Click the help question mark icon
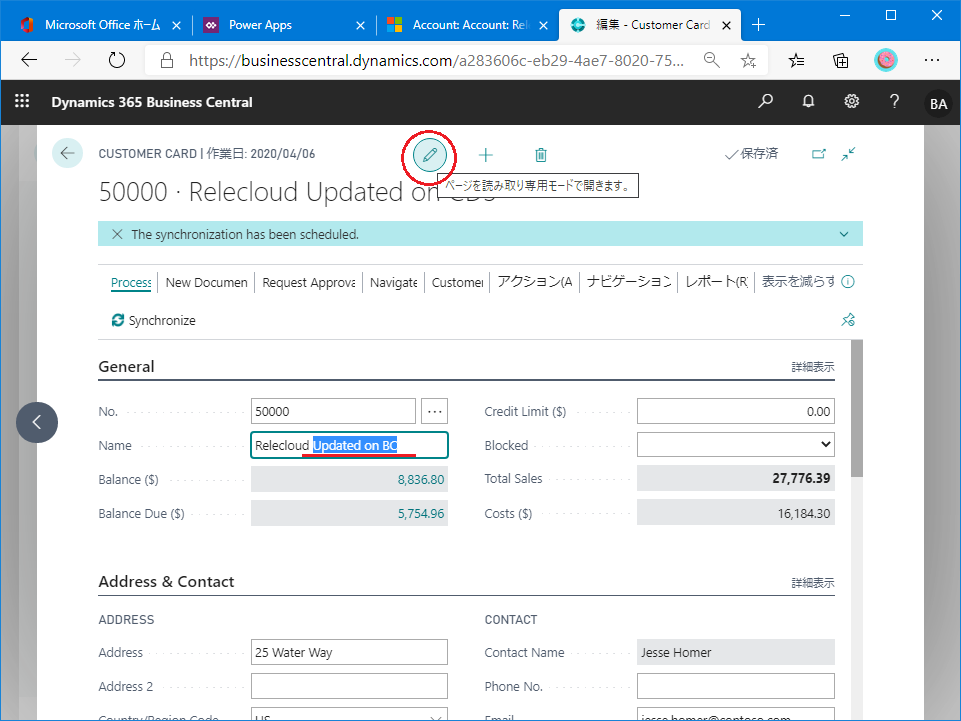Image resolution: width=961 pixels, height=721 pixels. coord(895,101)
